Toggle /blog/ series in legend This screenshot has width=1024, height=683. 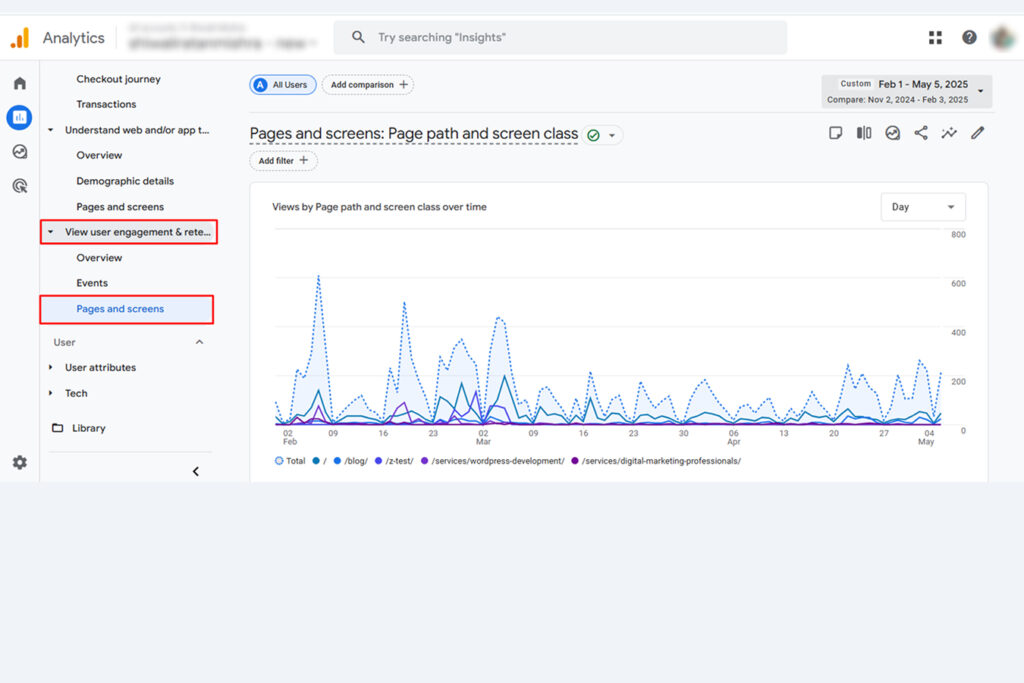tap(351, 461)
